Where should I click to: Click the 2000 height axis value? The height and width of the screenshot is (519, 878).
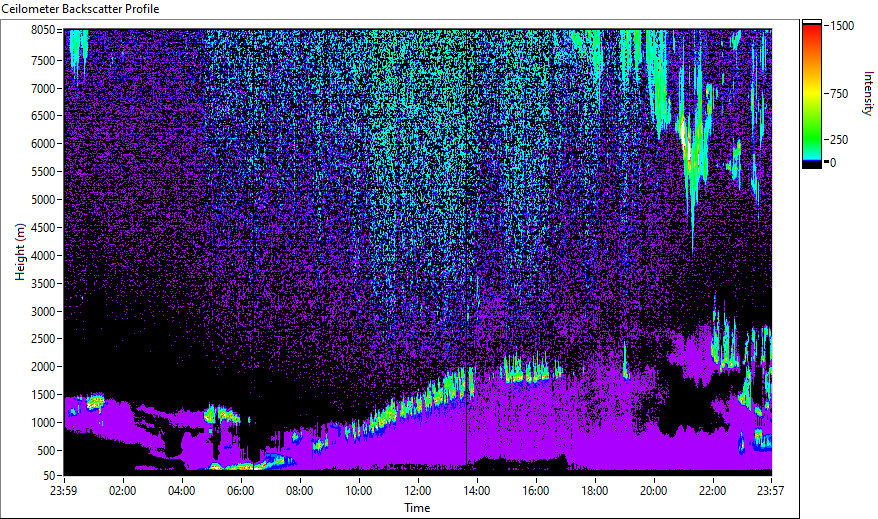43,367
